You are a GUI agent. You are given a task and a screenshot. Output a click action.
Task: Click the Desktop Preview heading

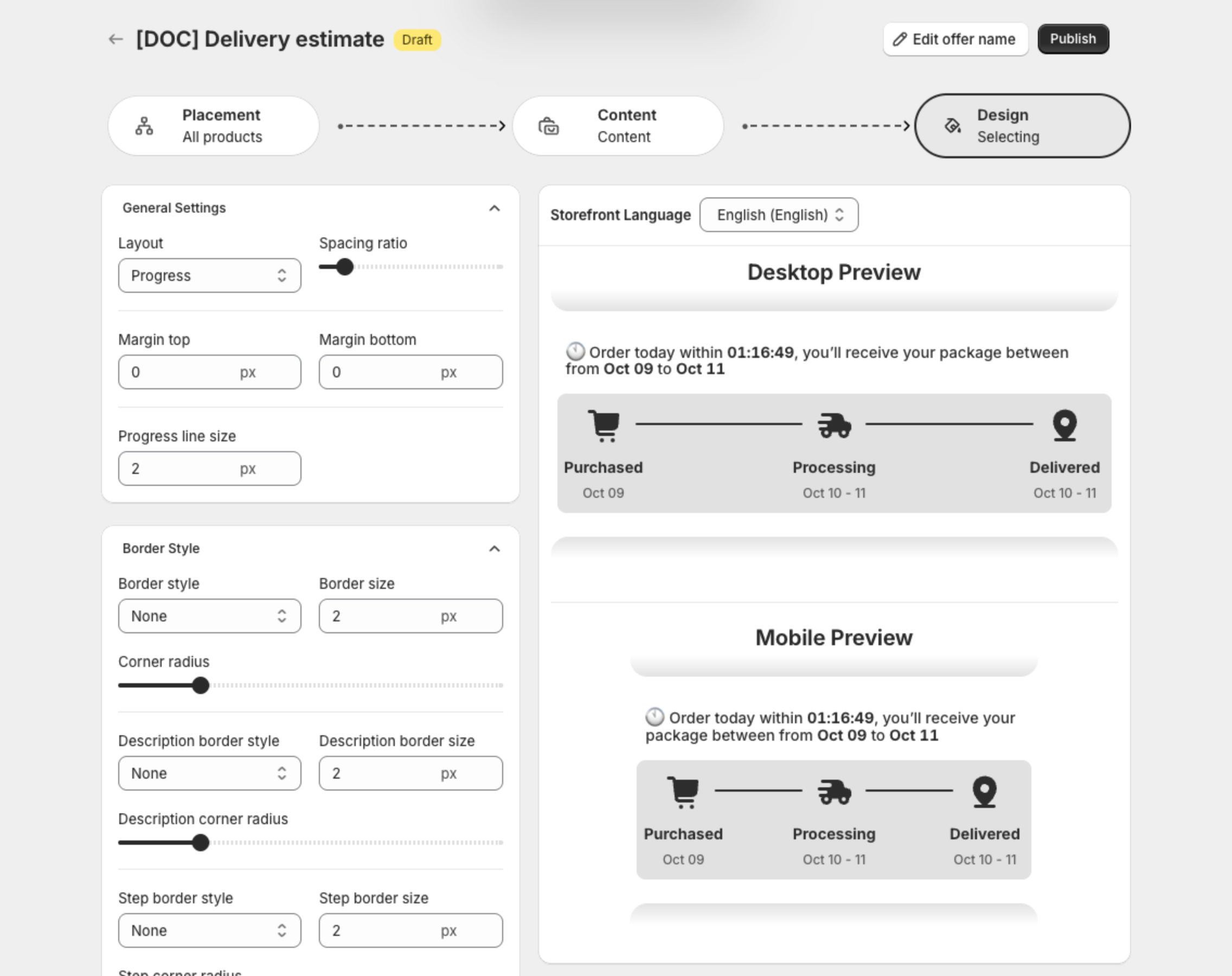(x=833, y=272)
